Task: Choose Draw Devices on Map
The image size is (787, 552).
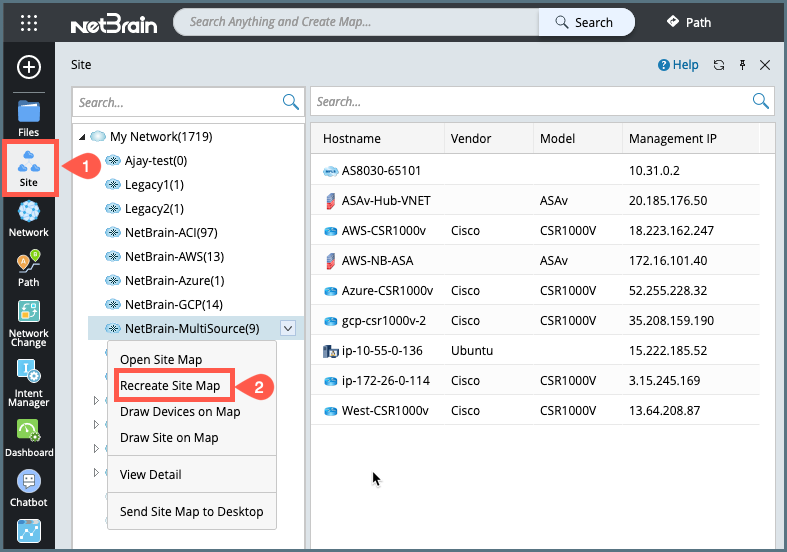Action: pos(180,411)
